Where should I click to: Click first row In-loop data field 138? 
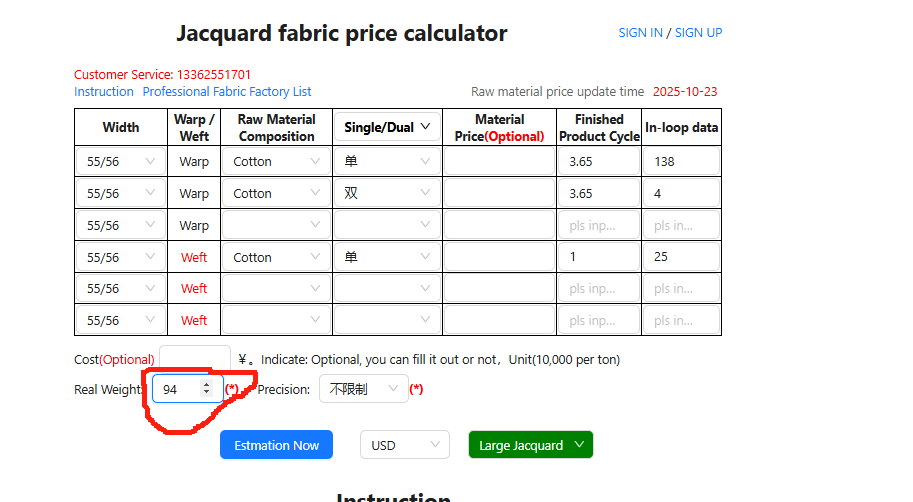(x=681, y=161)
